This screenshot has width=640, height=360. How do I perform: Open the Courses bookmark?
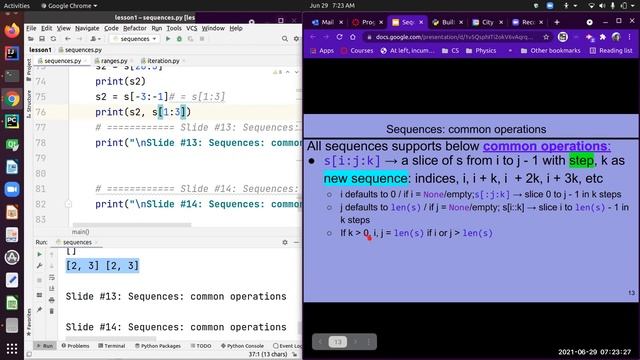click(x=358, y=51)
